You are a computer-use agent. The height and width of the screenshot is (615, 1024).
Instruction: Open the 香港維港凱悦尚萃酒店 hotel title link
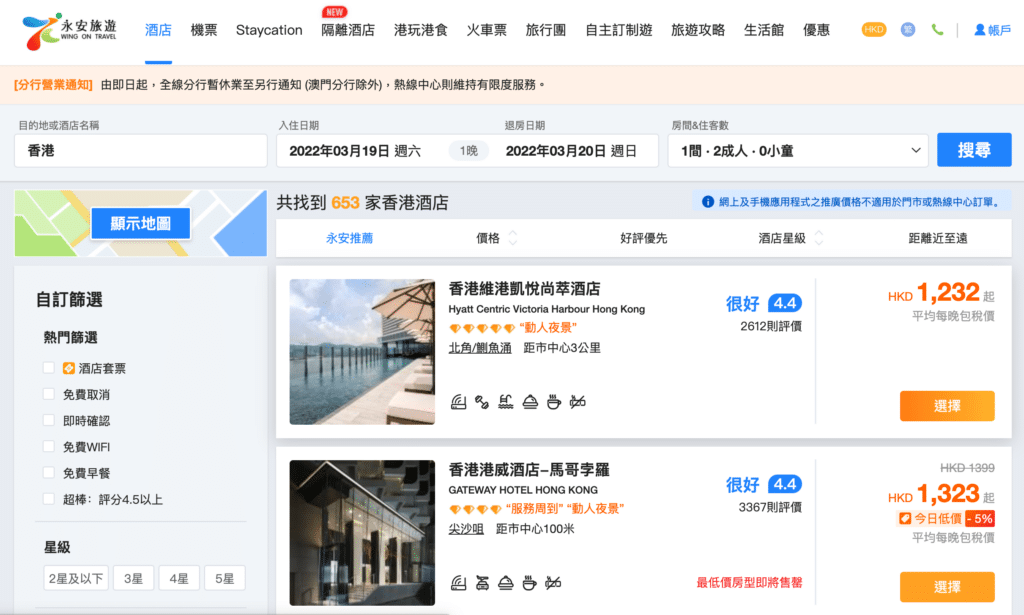(524, 289)
